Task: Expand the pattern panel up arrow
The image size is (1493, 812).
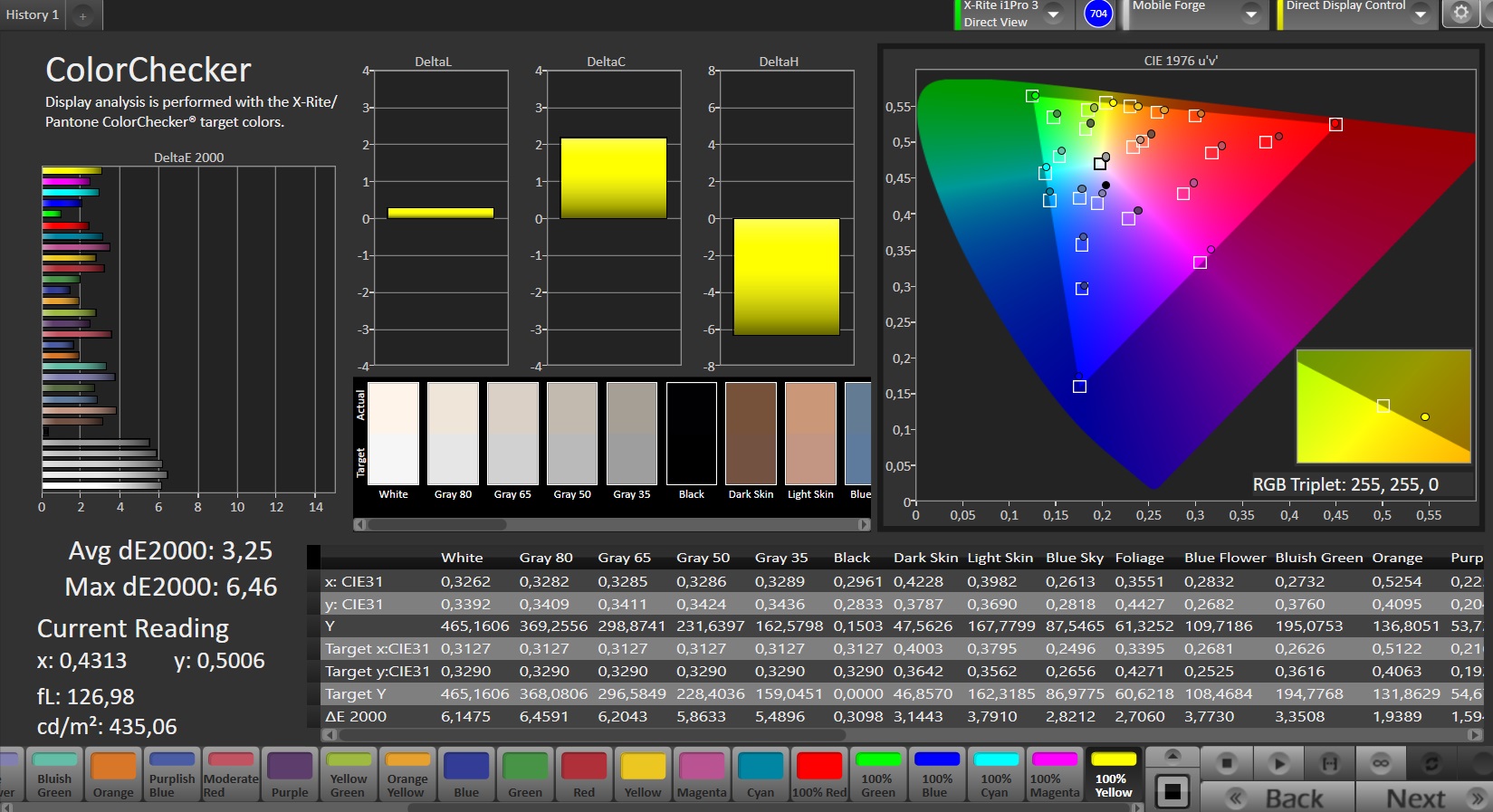Action: (1172, 756)
